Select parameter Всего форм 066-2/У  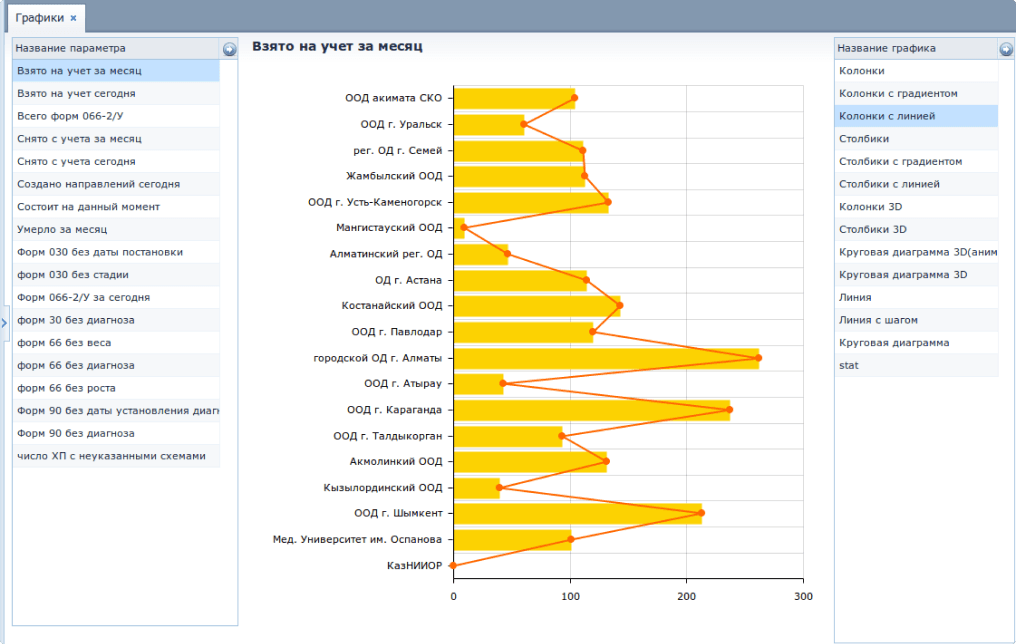coord(116,116)
